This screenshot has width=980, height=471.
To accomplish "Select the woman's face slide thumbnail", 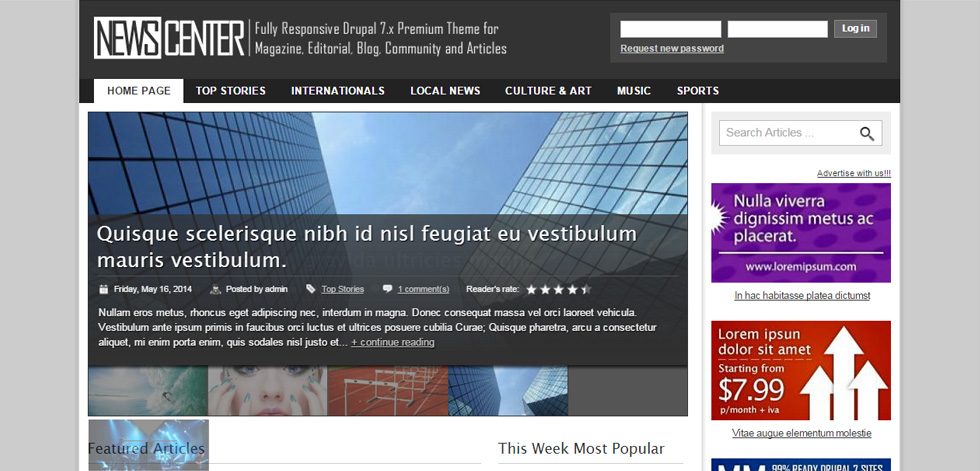I will pyautogui.click(x=268, y=390).
